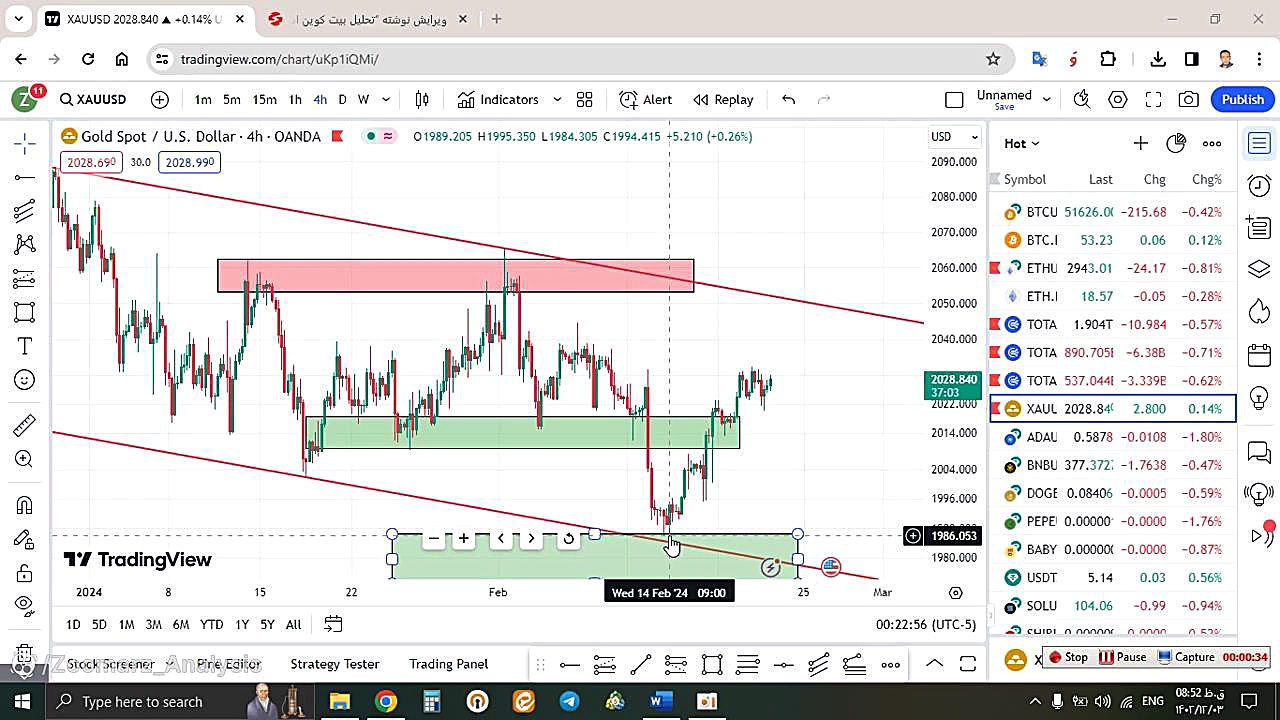Select the zoom in tool
Screen dimensions: 1280x720
(24, 459)
